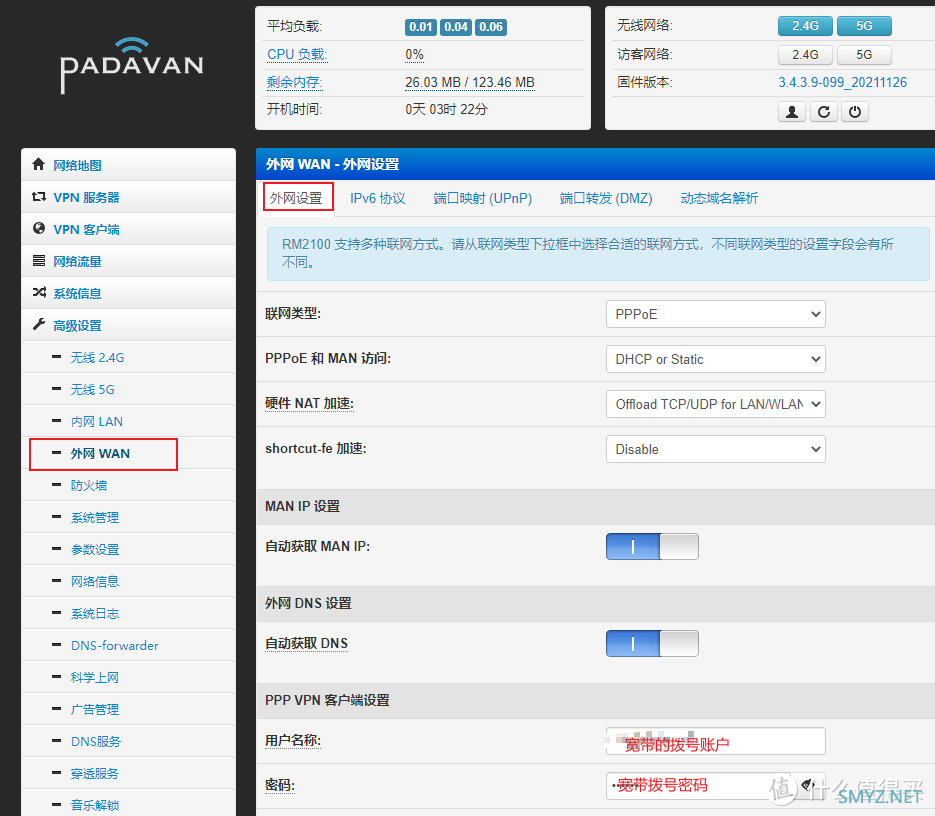Open the 硬件 NAT 加速 dropdown

(x=716, y=404)
